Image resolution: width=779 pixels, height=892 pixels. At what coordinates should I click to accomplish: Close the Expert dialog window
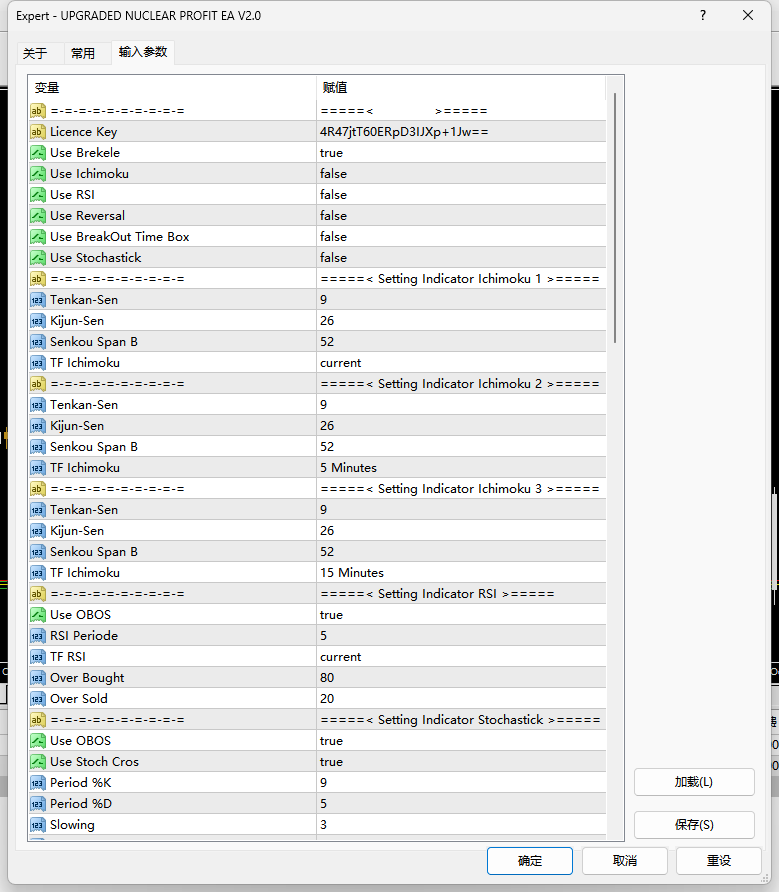(x=748, y=15)
